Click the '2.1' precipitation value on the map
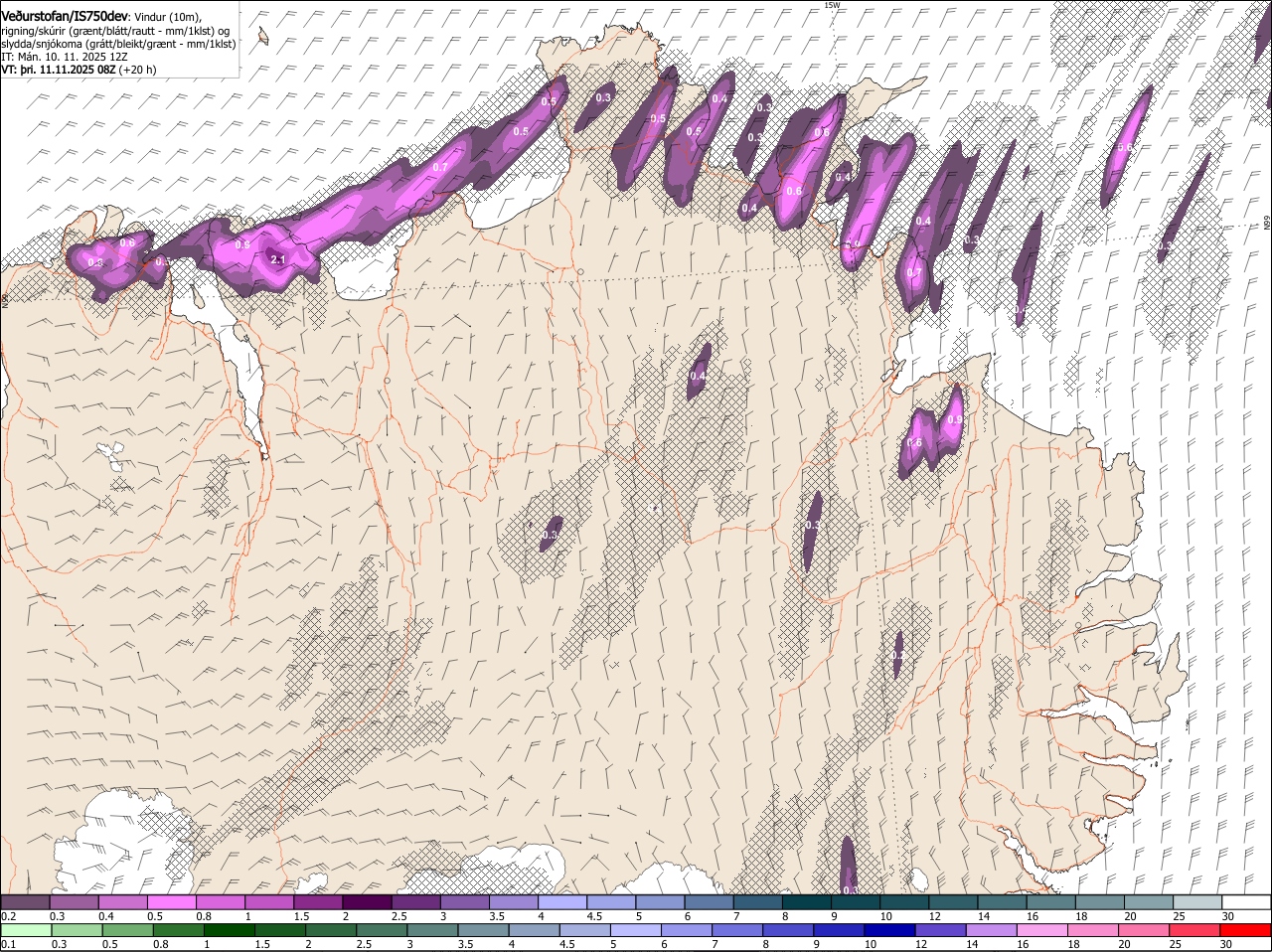Screen dimensions: 1272x952 point(277,259)
